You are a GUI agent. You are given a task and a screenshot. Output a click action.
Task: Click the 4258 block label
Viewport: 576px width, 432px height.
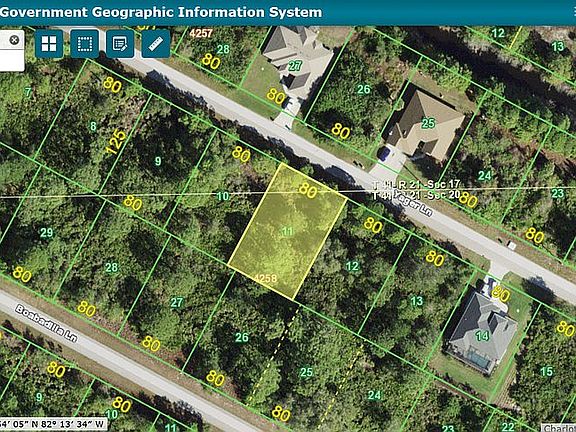[x=266, y=278]
